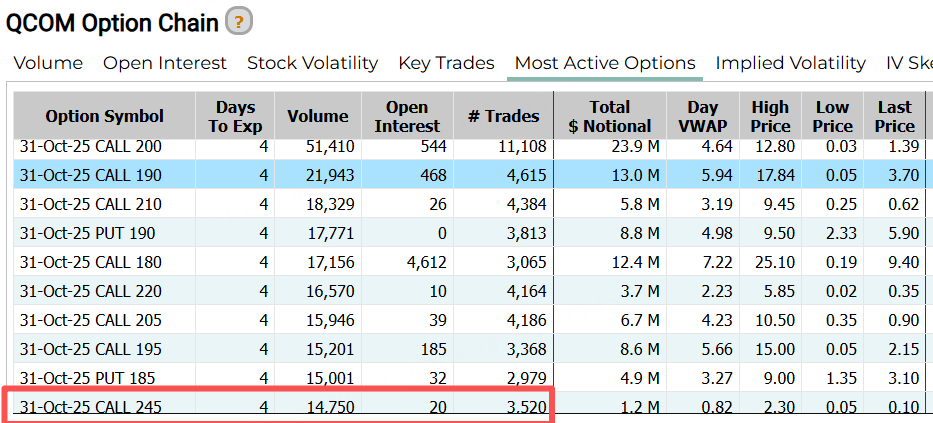Sort by High Price column header
Screen dimensions: 933x423
770,116
